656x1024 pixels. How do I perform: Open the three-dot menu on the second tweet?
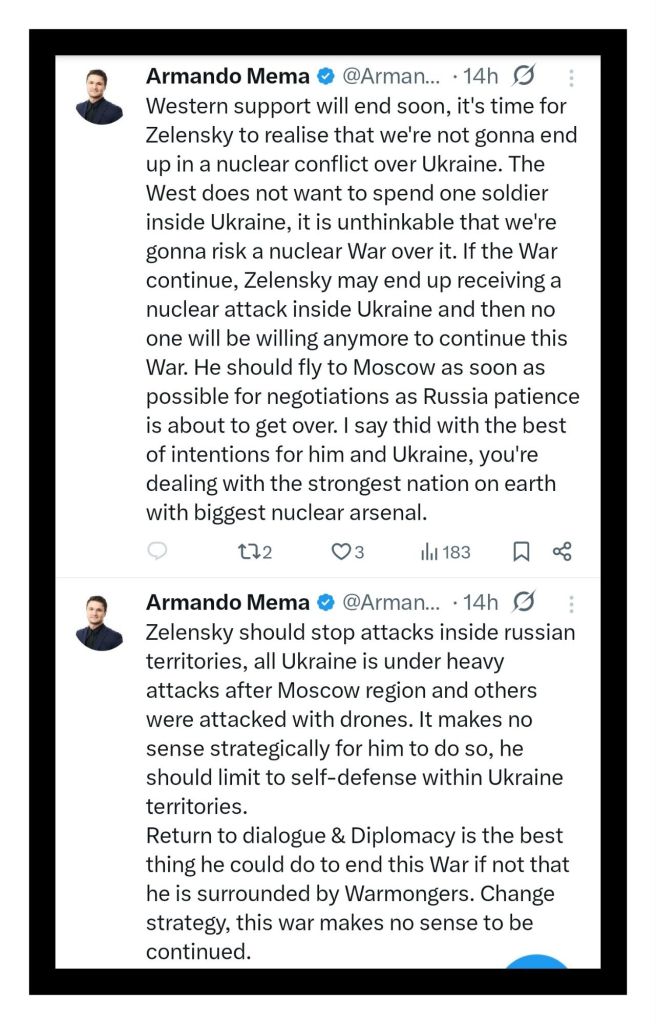[571, 603]
